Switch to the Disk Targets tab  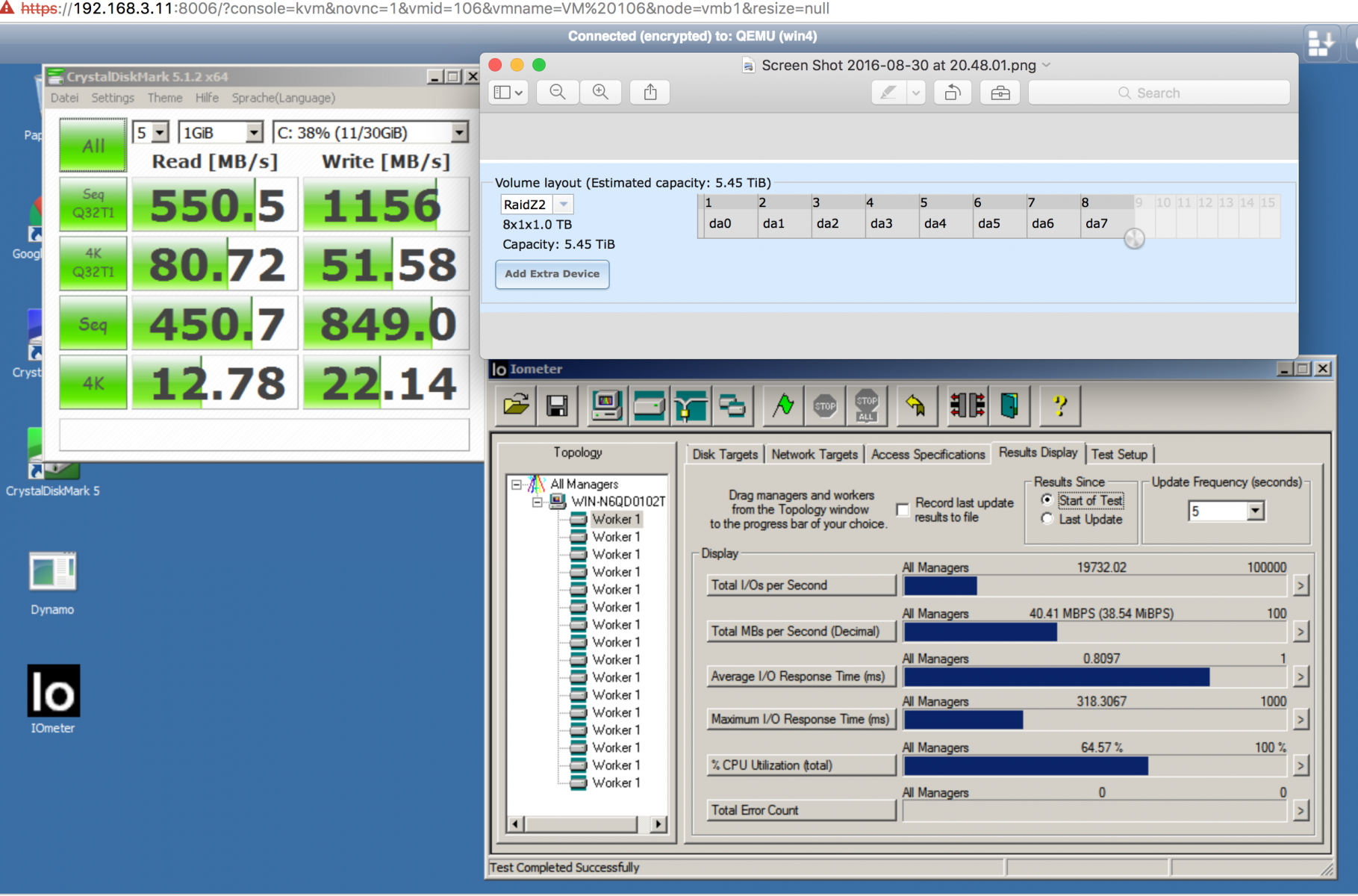[724, 454]
